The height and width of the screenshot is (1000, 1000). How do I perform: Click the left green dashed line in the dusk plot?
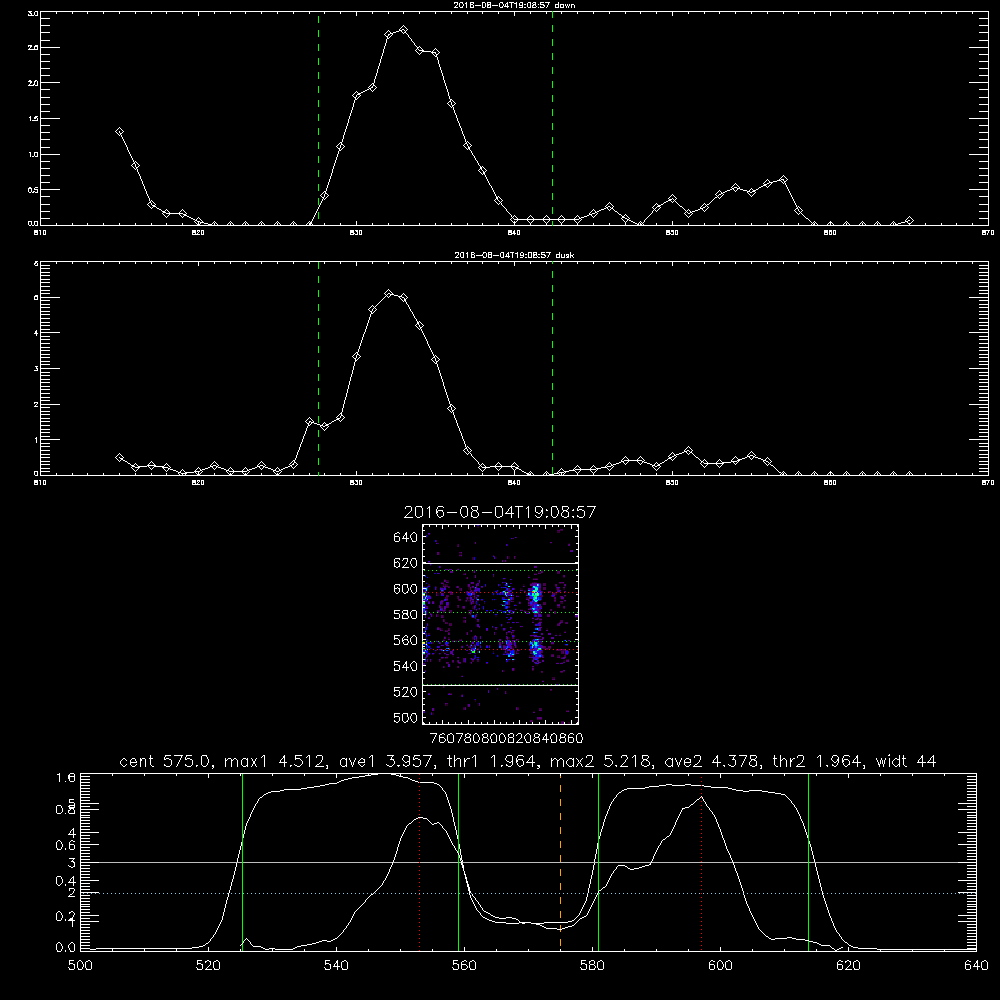[x=318, y=368]
